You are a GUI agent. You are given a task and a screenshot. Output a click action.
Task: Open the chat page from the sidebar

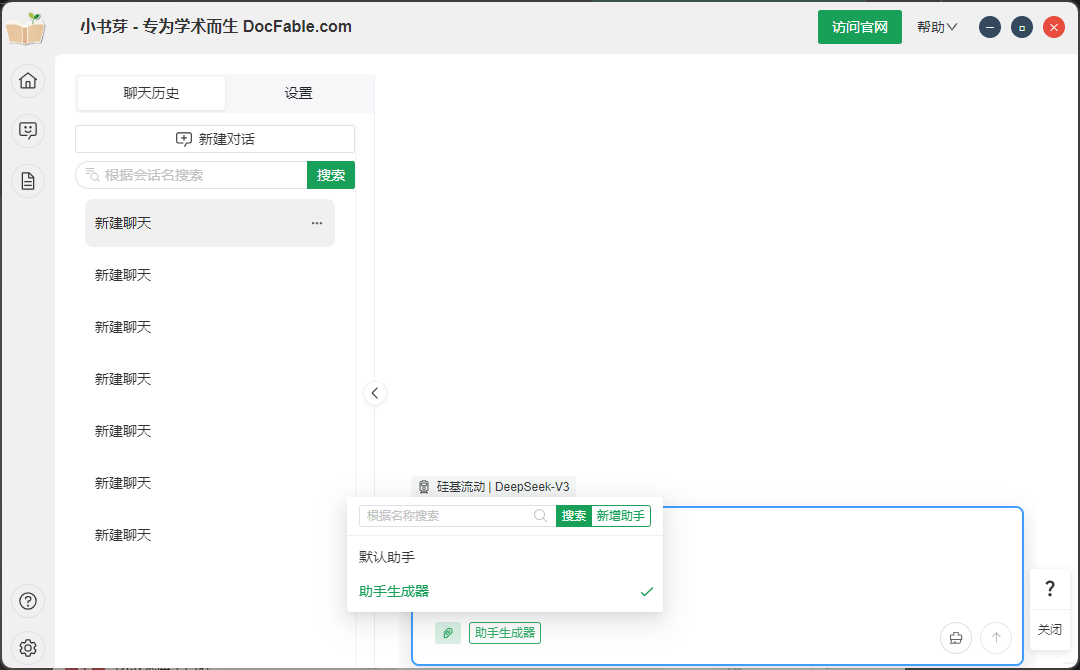click(28, 131)
